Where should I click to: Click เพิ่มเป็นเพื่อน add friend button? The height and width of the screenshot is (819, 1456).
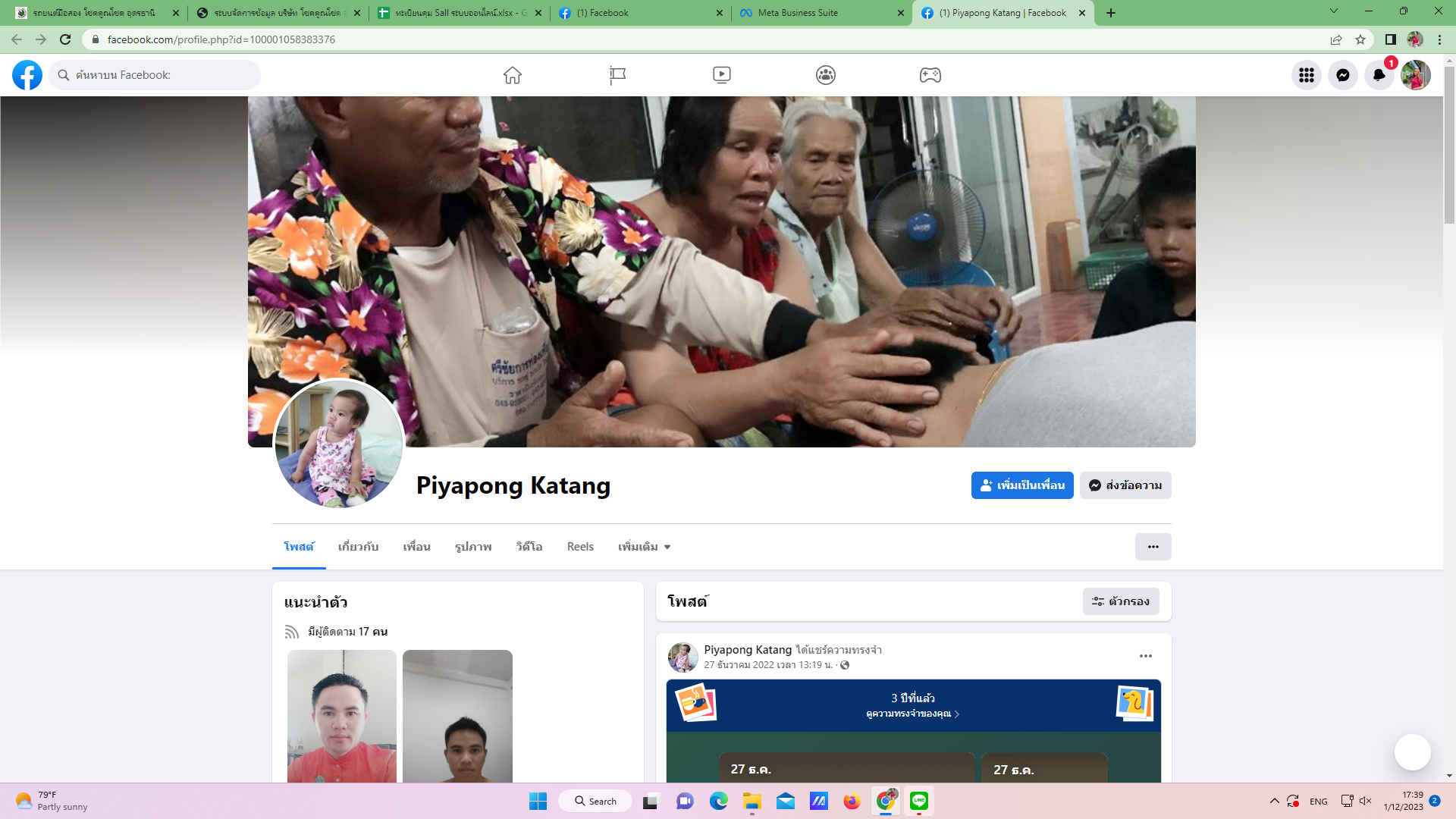click(1022, 485)
